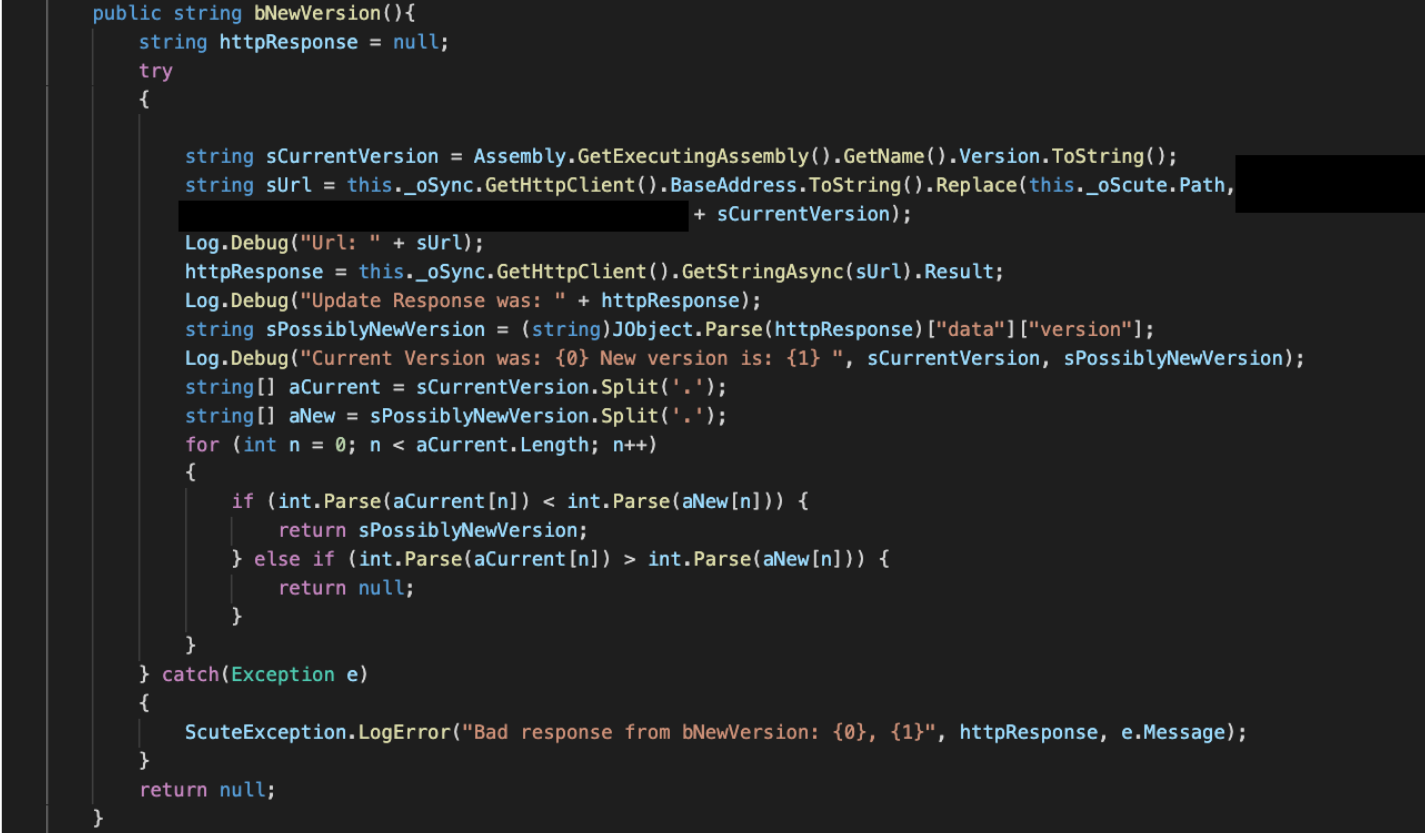
Task: Click 'aCurrent' in the 'string[] aCurrent' declaration
Action: pyautogui.click(x=335, y=388)
